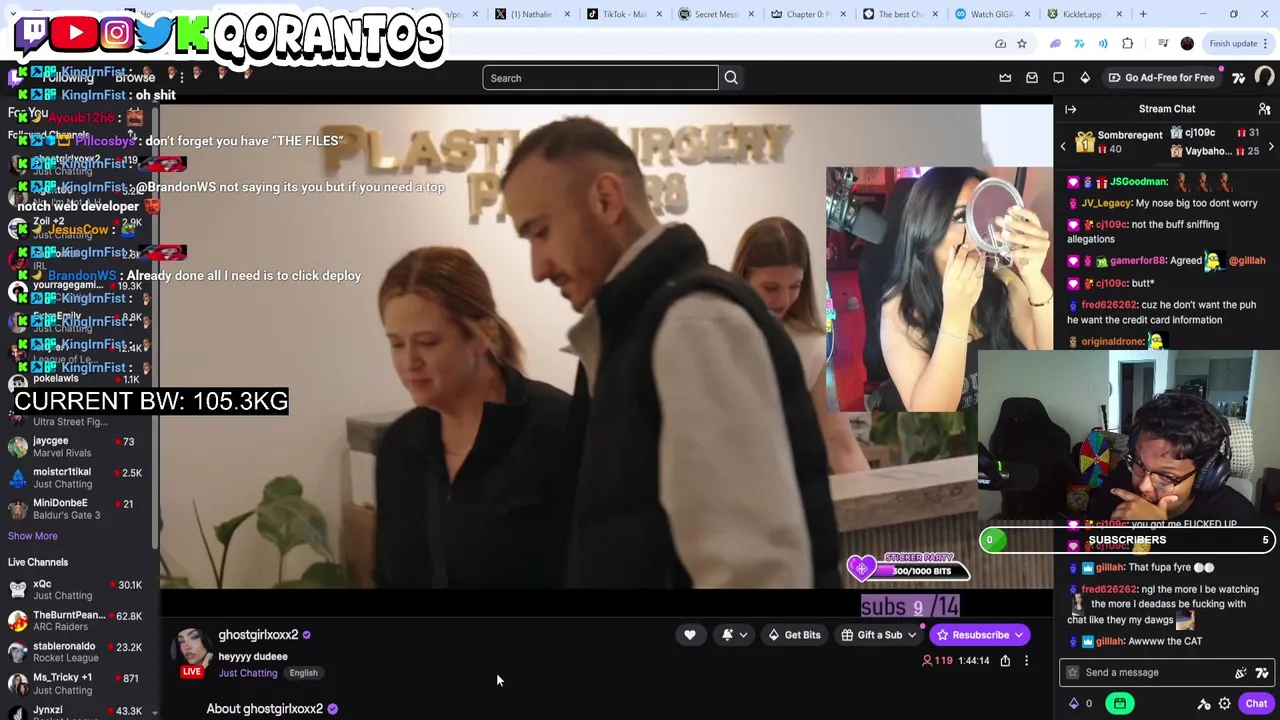Screen dimensions: 1280x720
Task: Open stream more options three dots
Action: click(1026, 661)
